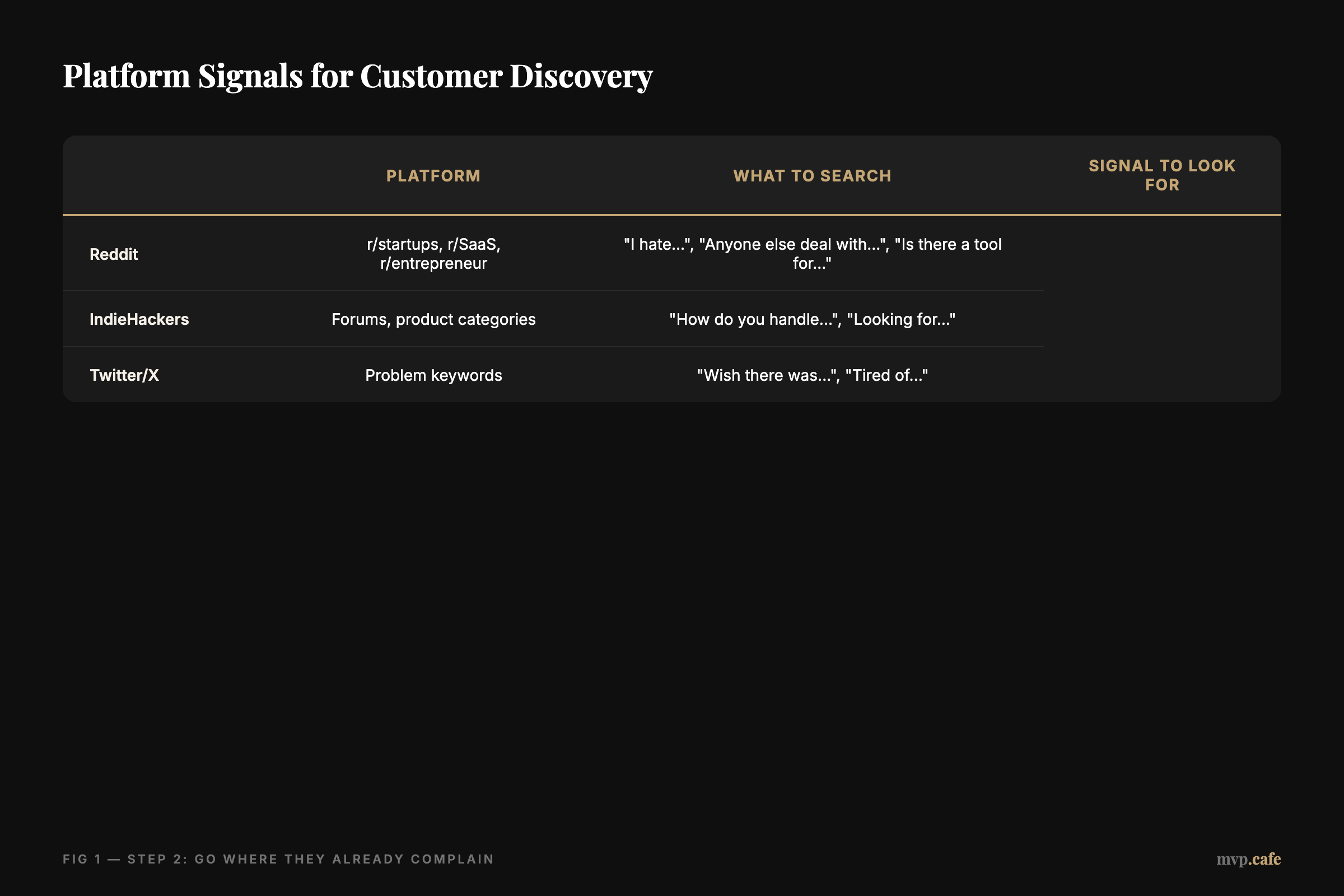Click the What to Search column header
The height and width of the screenshot is (896, 1344).
coord(811,175)
